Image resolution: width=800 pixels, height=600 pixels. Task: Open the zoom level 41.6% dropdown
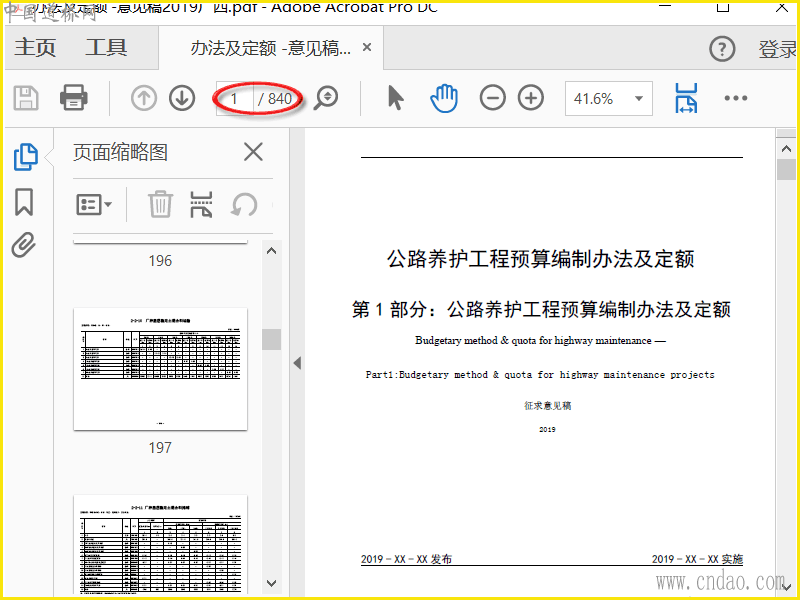point(608,98)
